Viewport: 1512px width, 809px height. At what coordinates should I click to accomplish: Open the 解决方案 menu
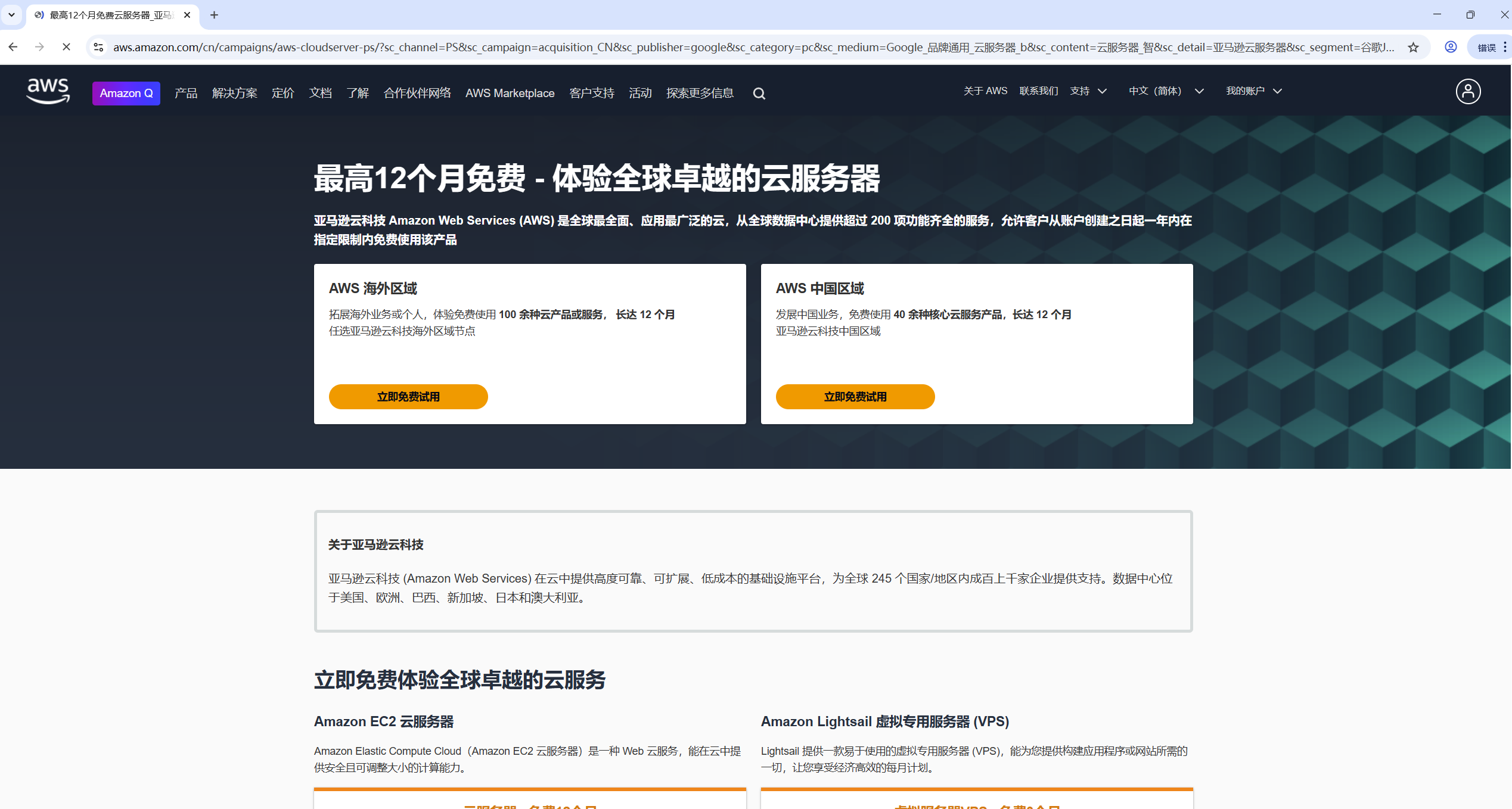(x=234, y=94)
